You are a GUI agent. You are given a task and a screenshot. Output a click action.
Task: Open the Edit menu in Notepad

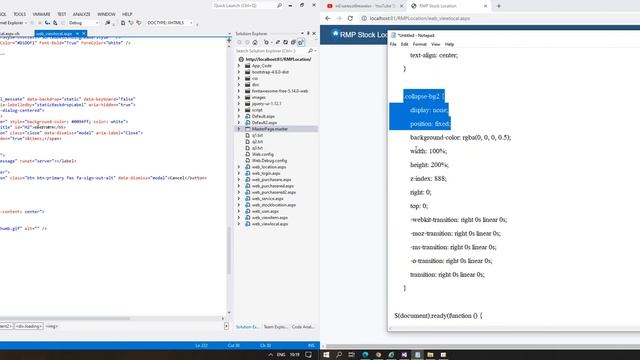pyautogui.click(x=404, y=44)
